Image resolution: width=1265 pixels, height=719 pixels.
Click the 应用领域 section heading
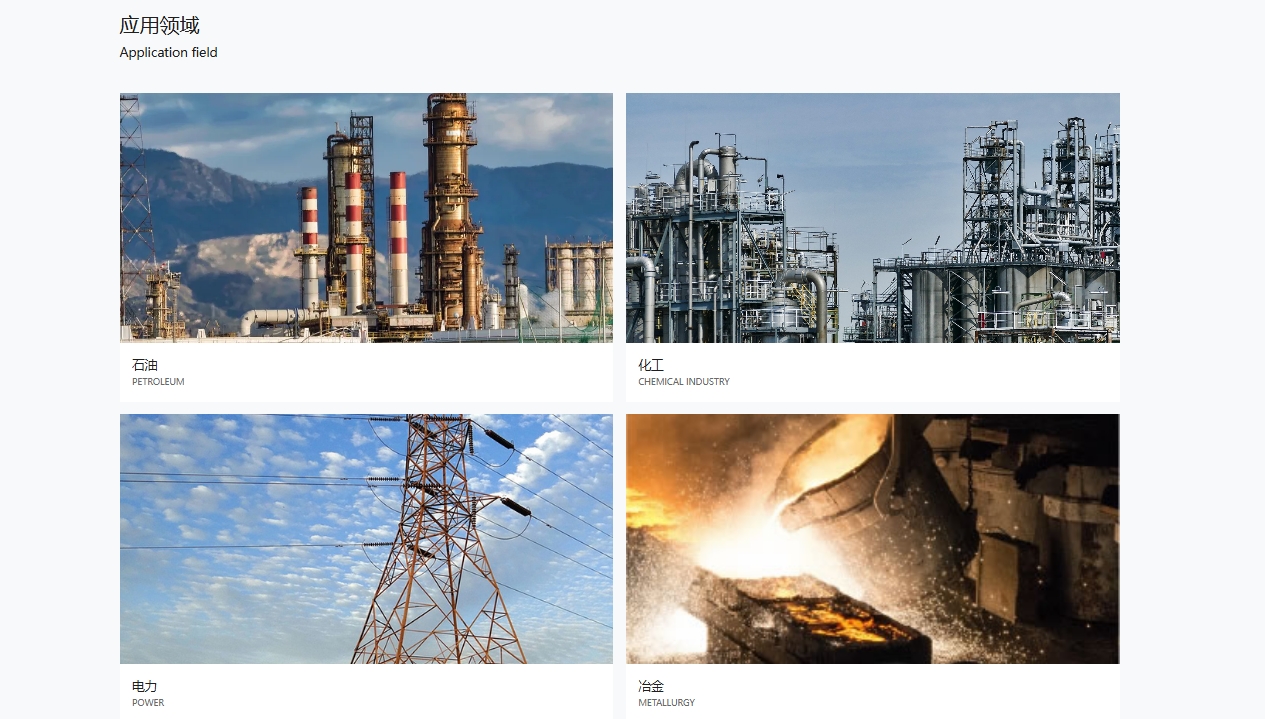pos(160,25)
